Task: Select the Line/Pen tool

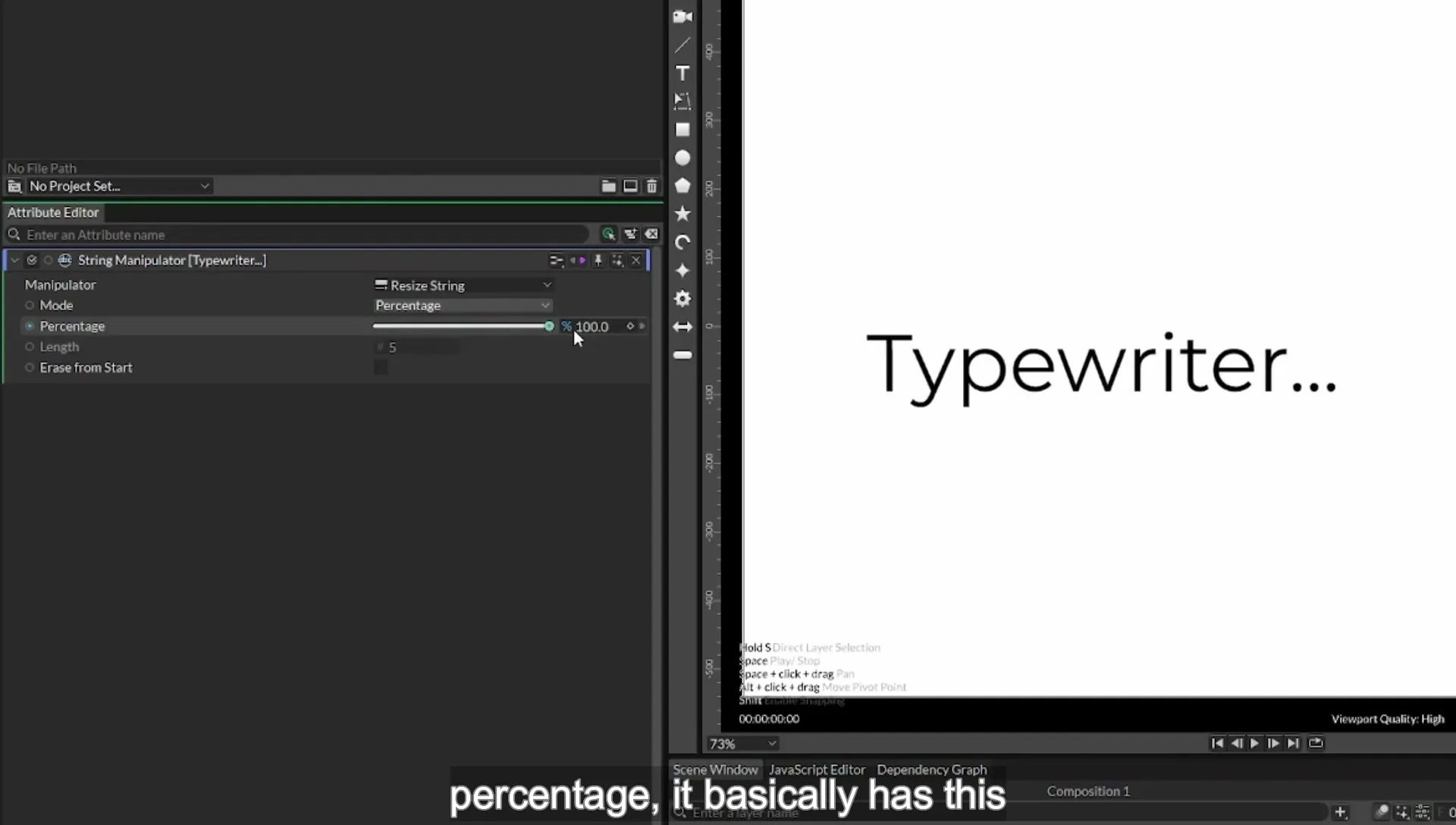Action: pyautogui.click(x=682, y=45)
